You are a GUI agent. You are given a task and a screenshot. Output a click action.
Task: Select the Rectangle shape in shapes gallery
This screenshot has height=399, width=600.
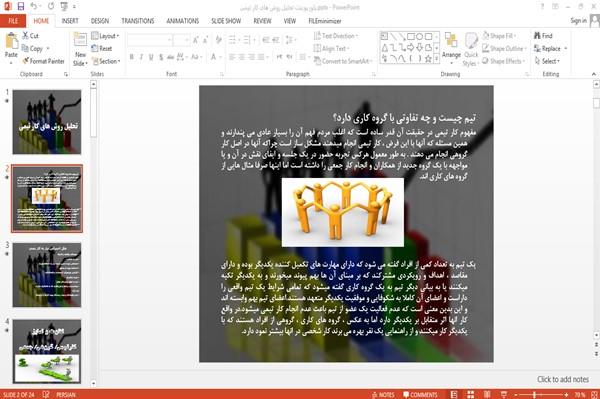coord(411,37)
